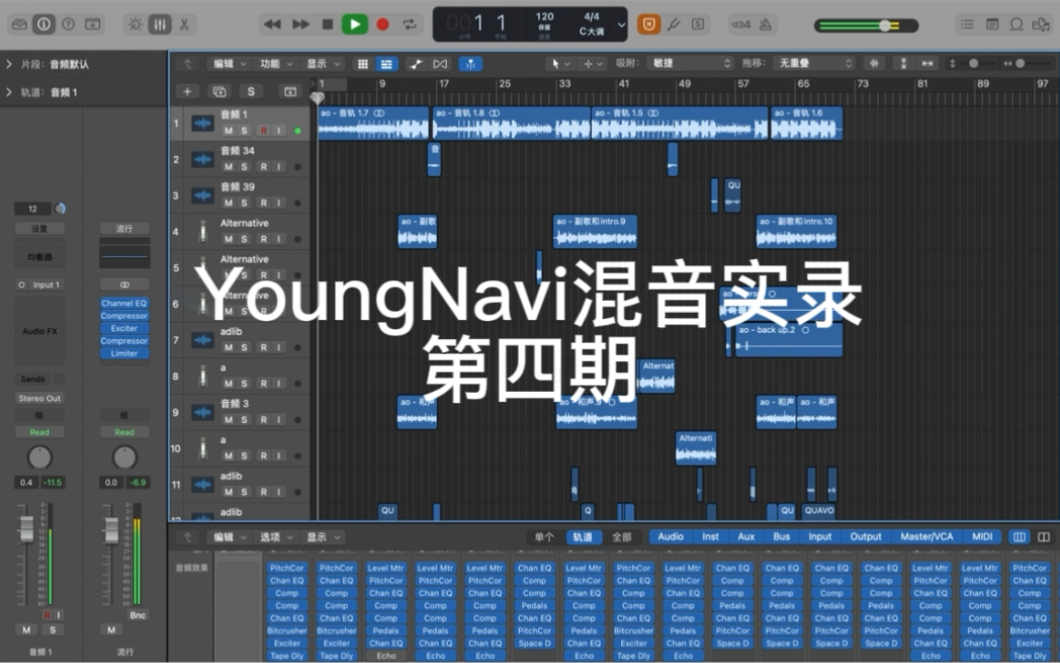Screen dimensions: 1060x663
Task: Click the horizontal zoom slider knob
Action: [x=1020, y=64]
